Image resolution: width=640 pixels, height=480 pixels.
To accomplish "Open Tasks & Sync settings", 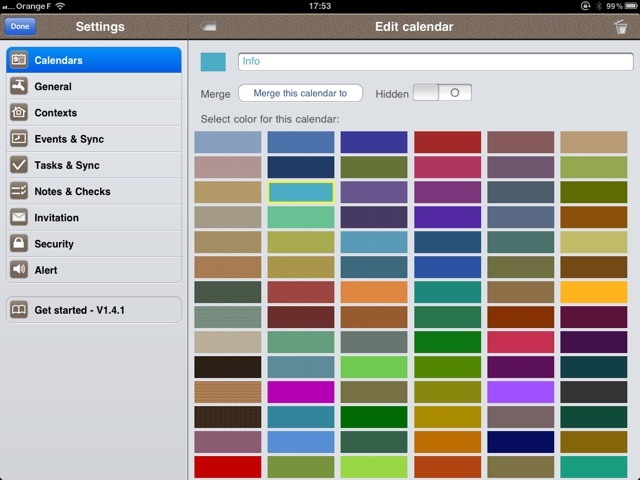I will click(94, 165).
